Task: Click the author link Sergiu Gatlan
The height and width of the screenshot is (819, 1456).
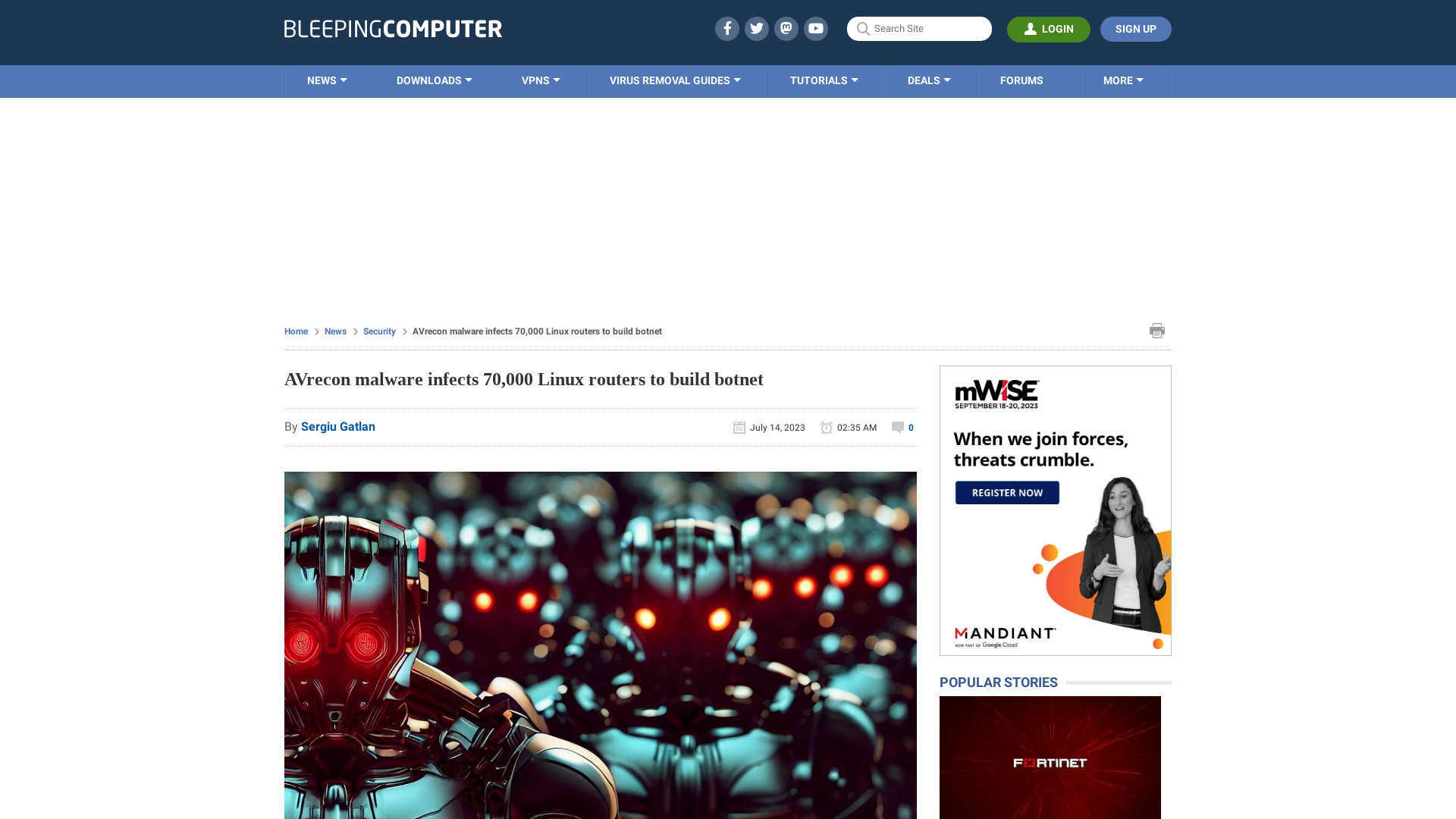Action: [x=338, y=426]
